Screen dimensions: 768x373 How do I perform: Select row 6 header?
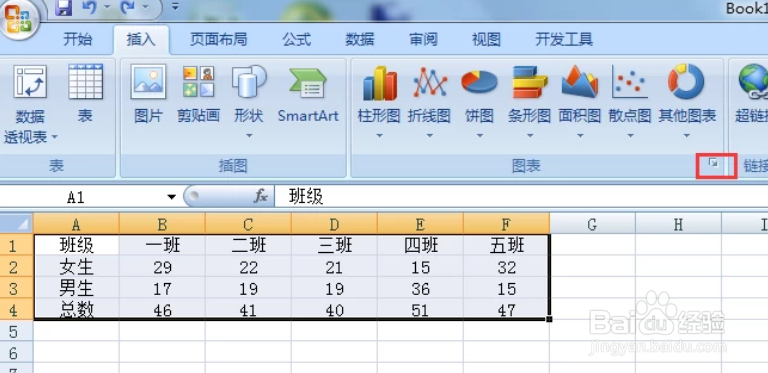[17, 352]
